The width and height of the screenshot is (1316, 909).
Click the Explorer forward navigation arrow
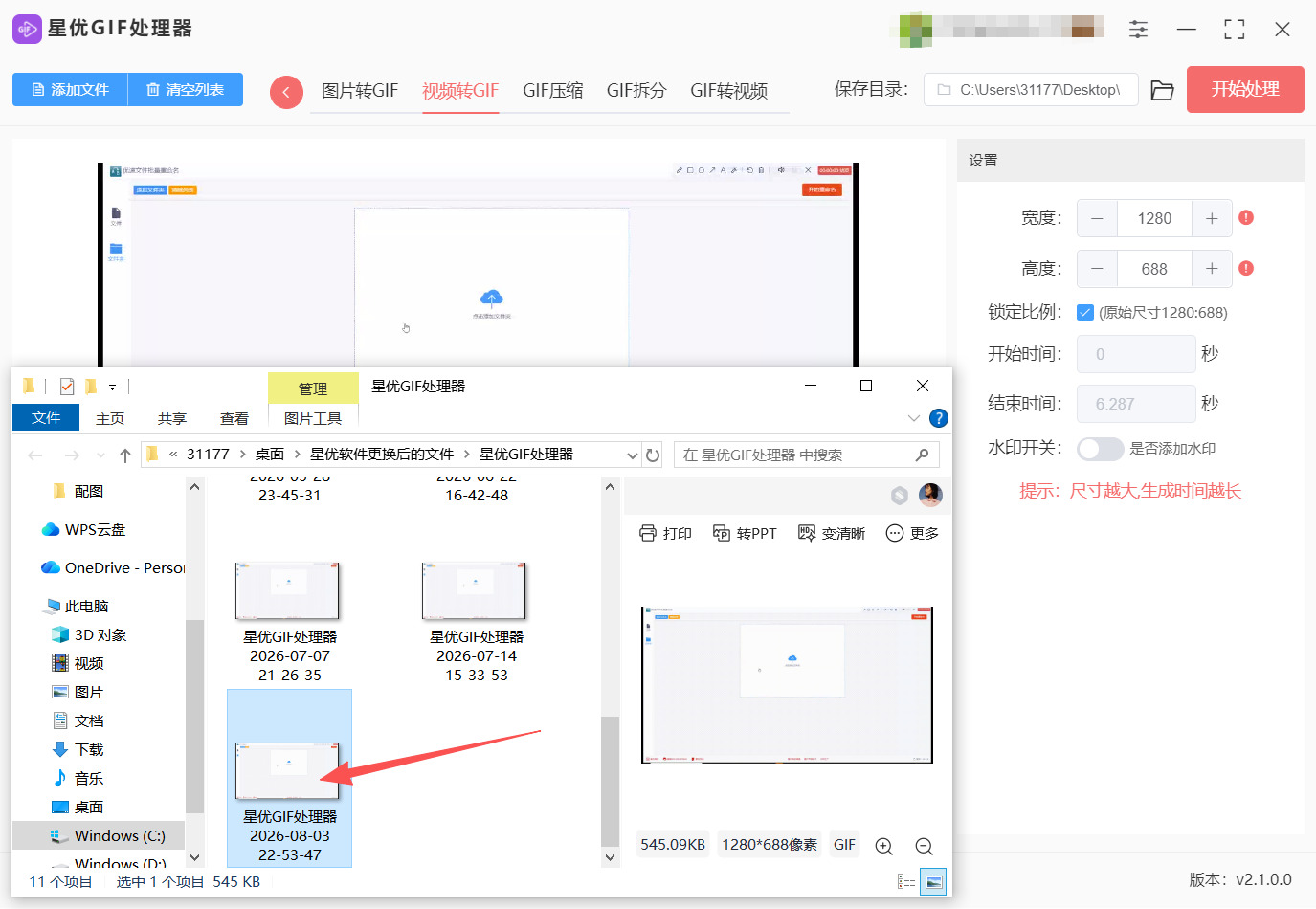pos(72,455)
